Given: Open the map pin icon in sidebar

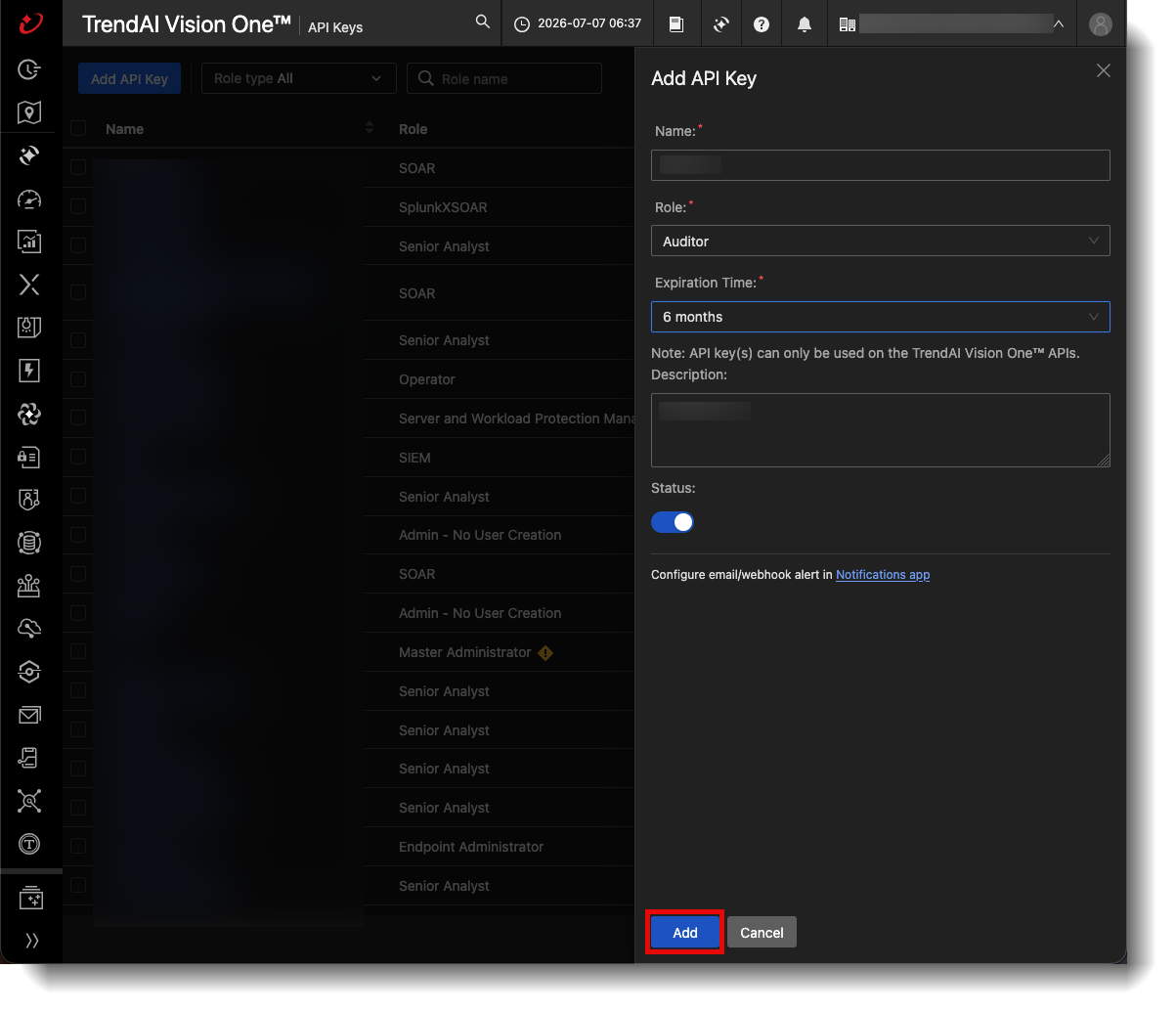Looking at the screenshot, I should click(x=29, y=112).
